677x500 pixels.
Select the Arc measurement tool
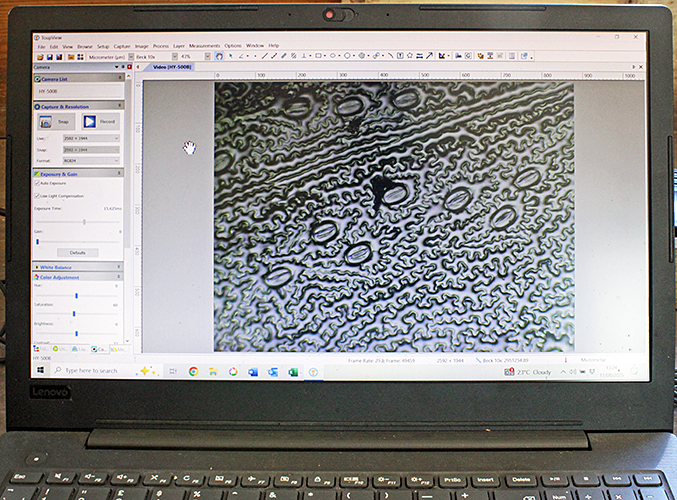pyautogui.click(x=390, y=56)
